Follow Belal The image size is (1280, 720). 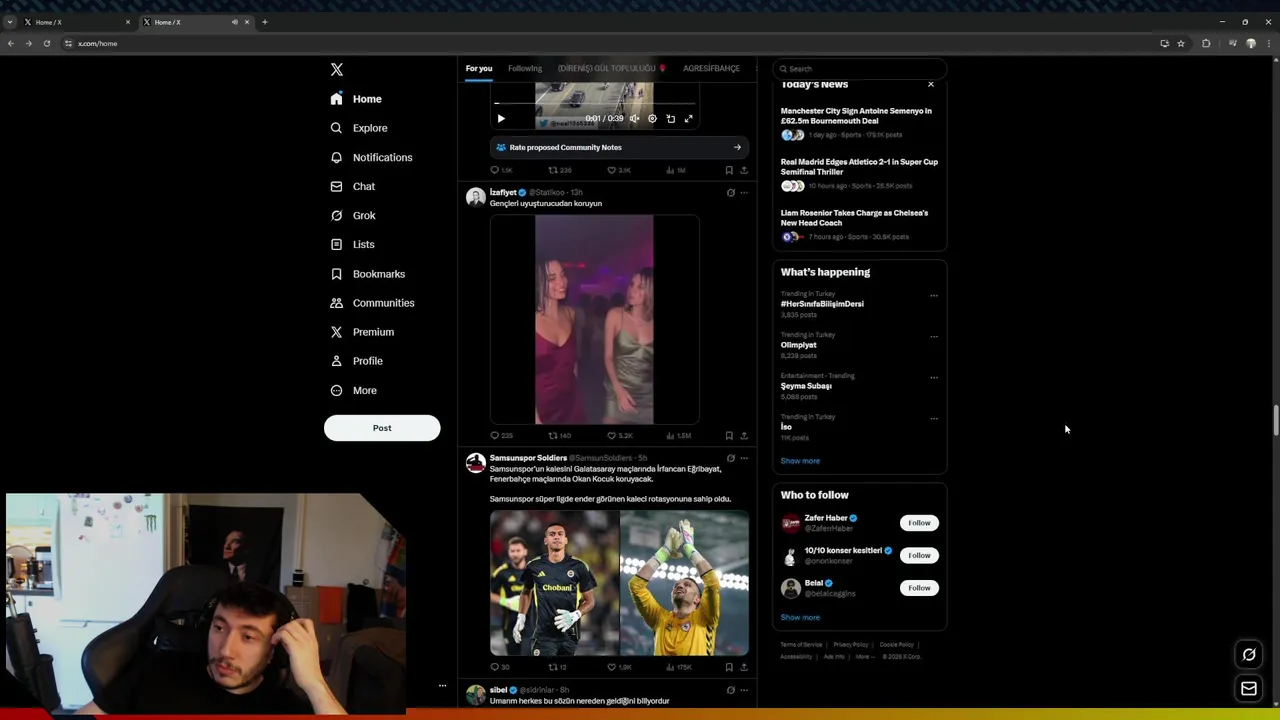(x=919, y=588)
